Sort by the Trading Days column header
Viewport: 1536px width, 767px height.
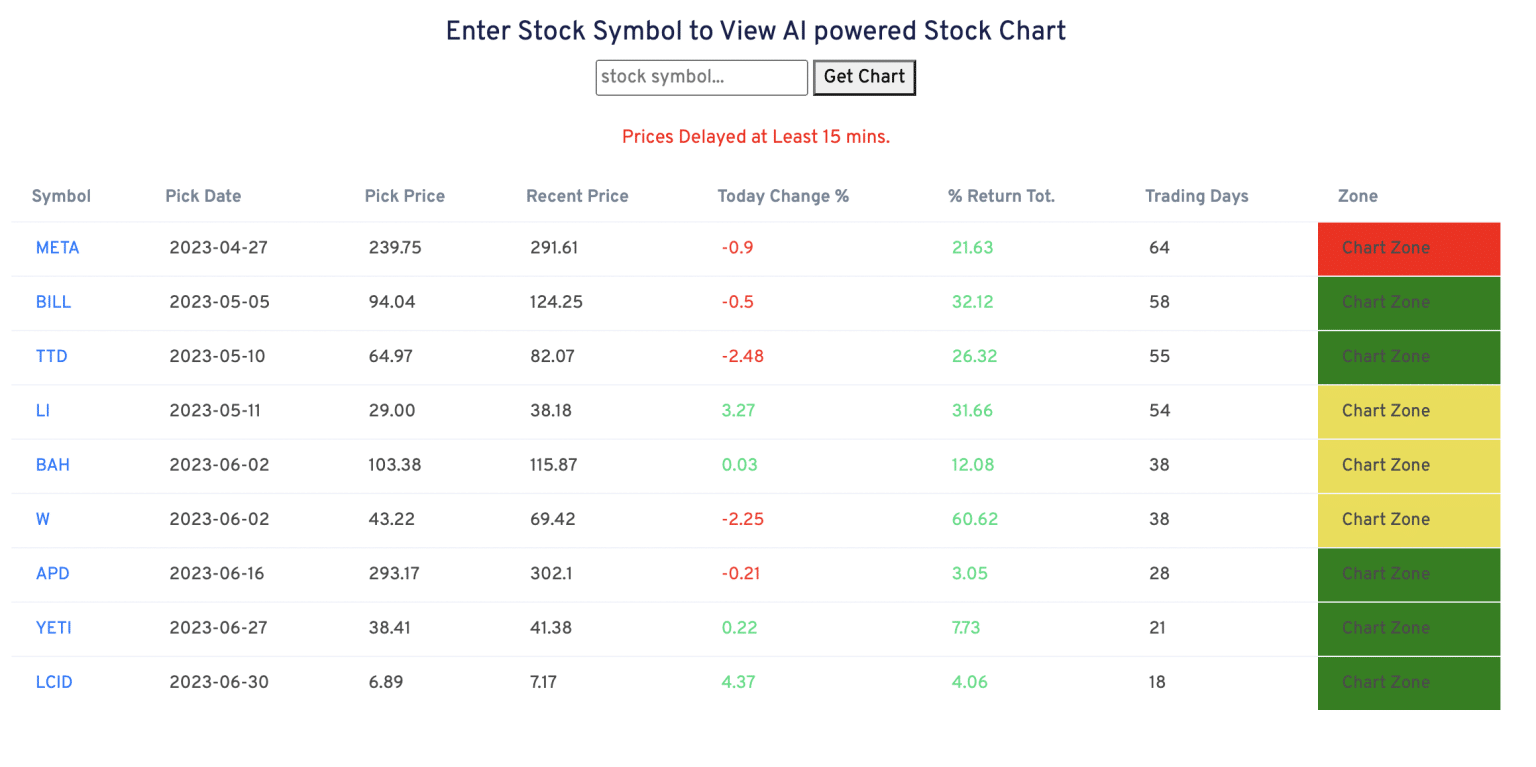click(x=1196, y=196)
